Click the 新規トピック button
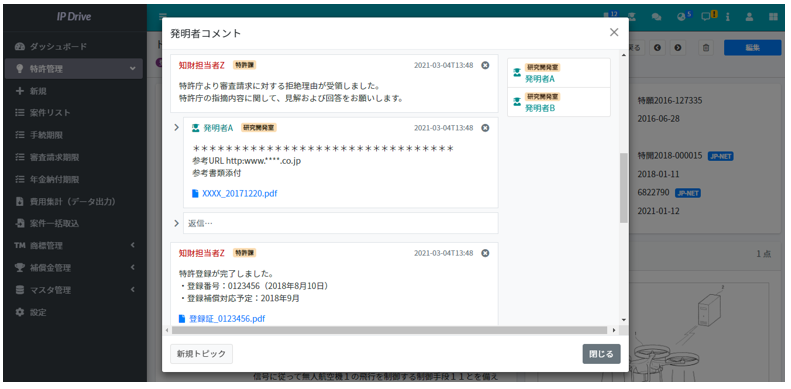Screen dimensions: 791x389 201,354
